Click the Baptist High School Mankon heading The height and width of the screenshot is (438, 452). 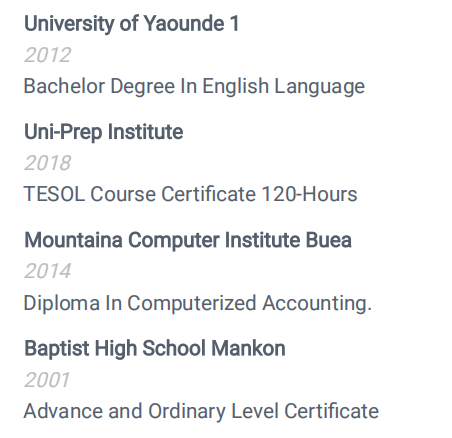click(x=154, y=349)
